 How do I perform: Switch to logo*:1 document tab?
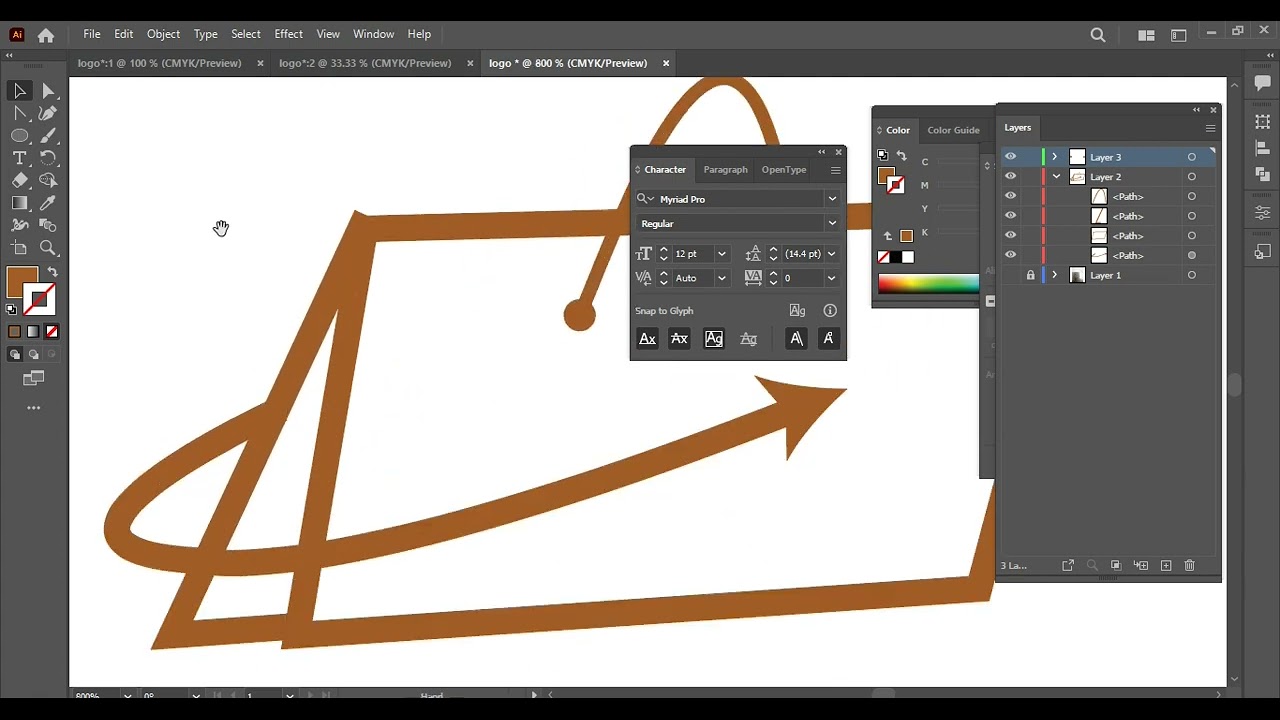[160, 63]
